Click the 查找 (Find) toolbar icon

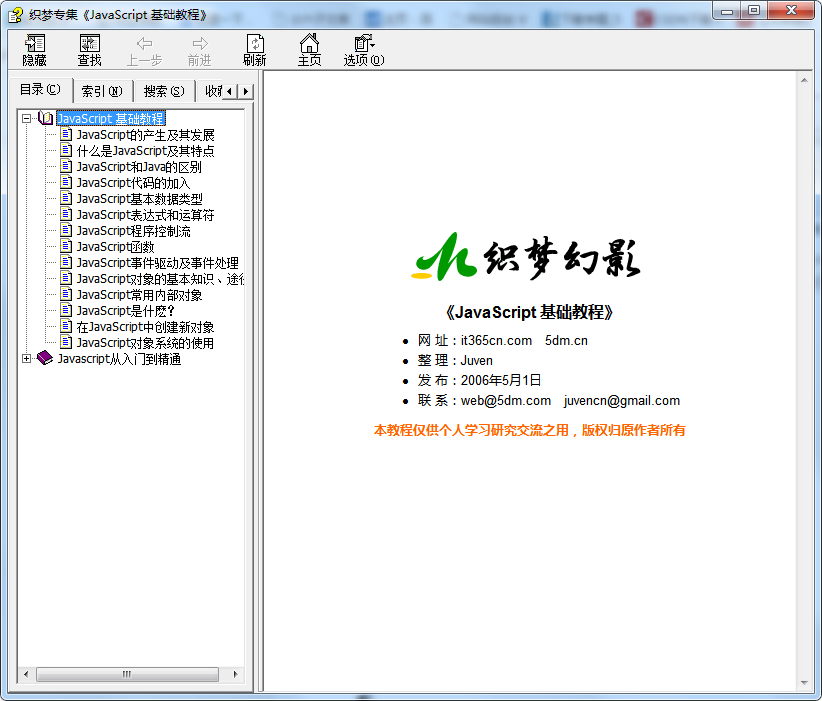(x=90, y=49)
